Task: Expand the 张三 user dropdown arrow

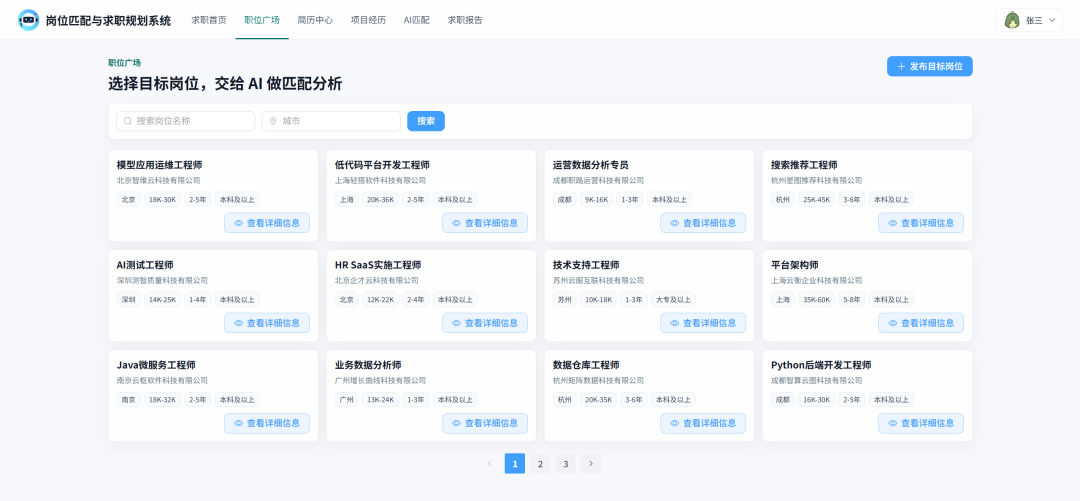Action: point(1052,21)
